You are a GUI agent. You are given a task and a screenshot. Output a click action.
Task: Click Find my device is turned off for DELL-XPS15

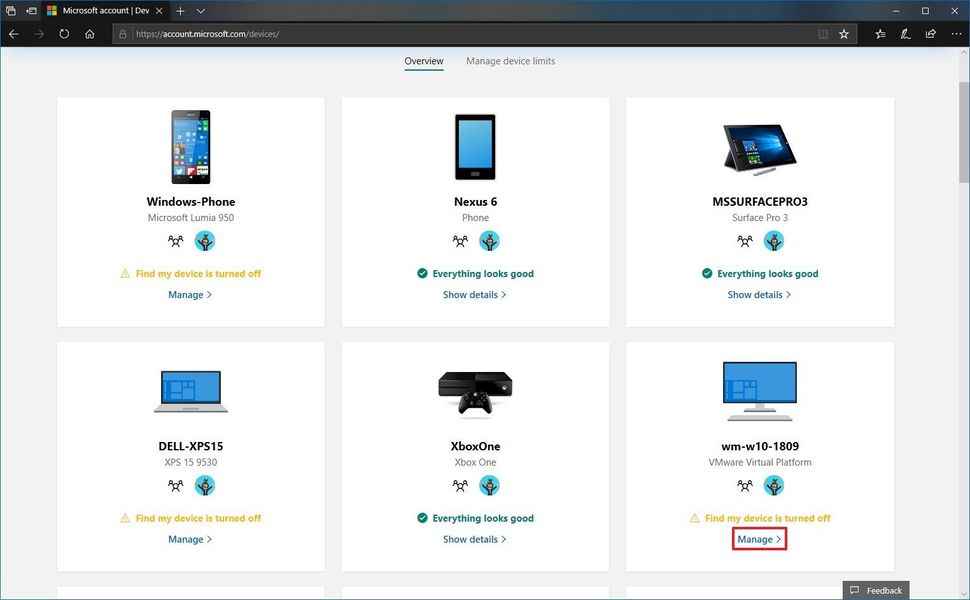[x=190, y=518]
